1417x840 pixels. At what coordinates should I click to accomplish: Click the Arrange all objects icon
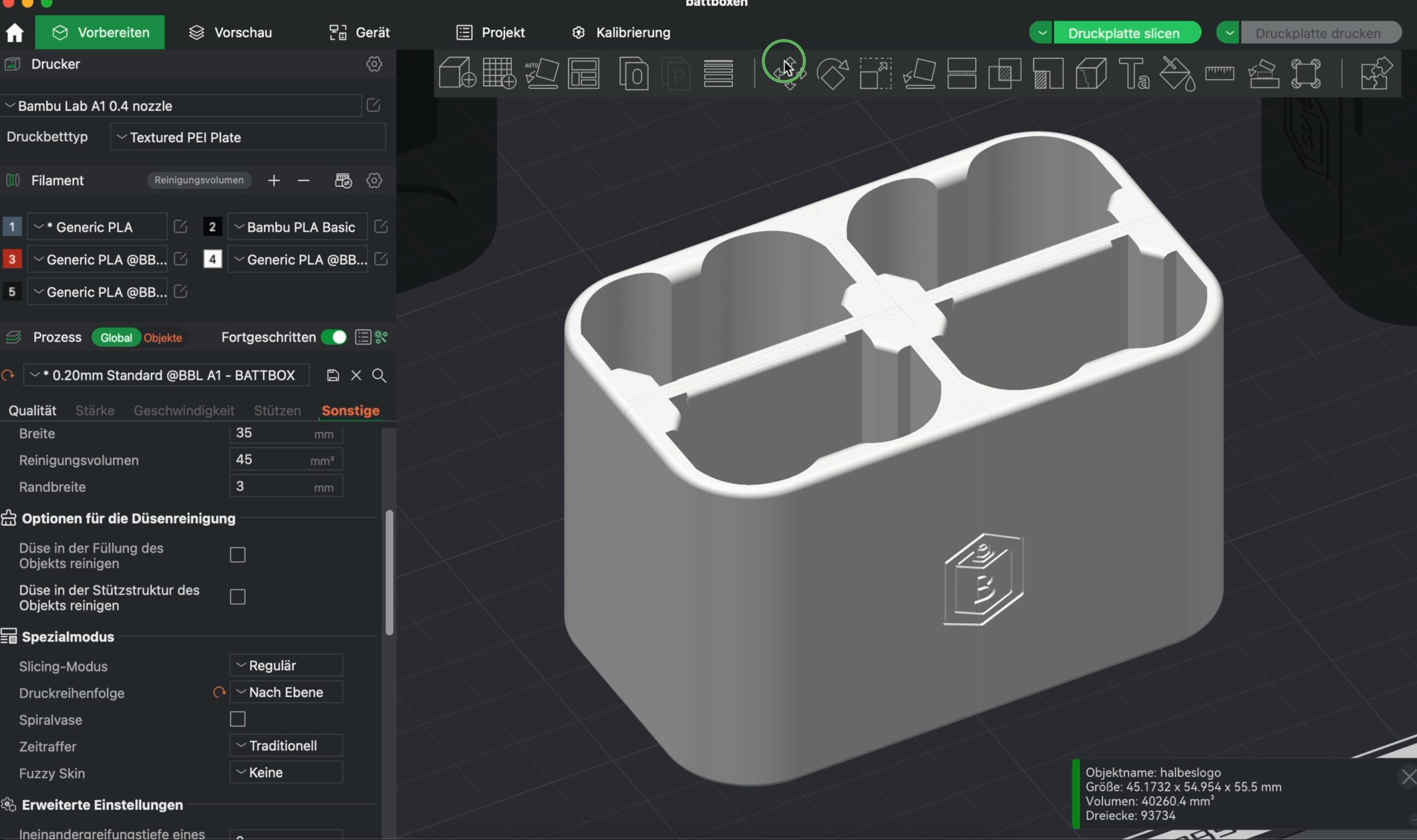(x=583, y=73)
